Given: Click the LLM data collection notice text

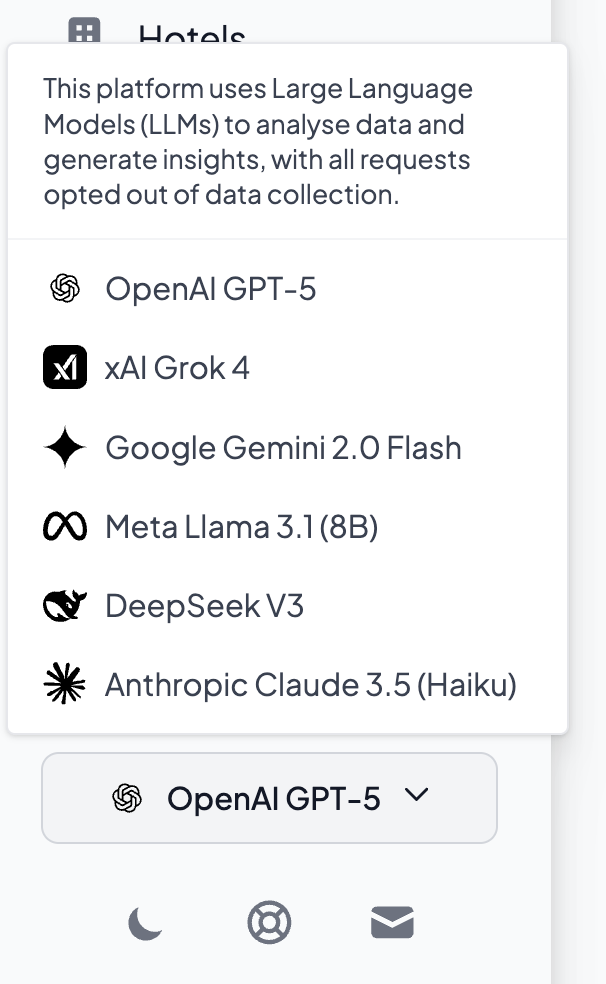Looking at the screenshot, I should (257, 141).
